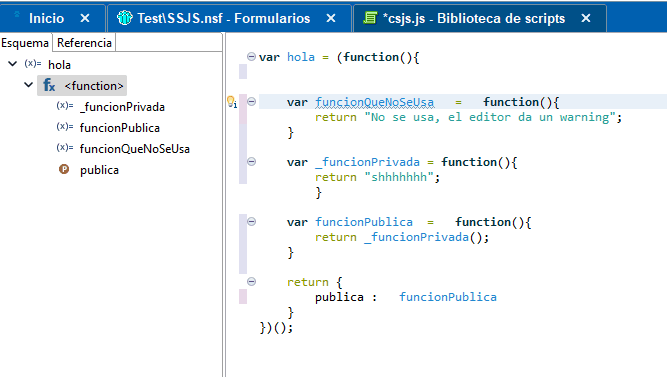Select publica property in the outline tree
This screenshot has height=377, width=667.
point(99,170)
